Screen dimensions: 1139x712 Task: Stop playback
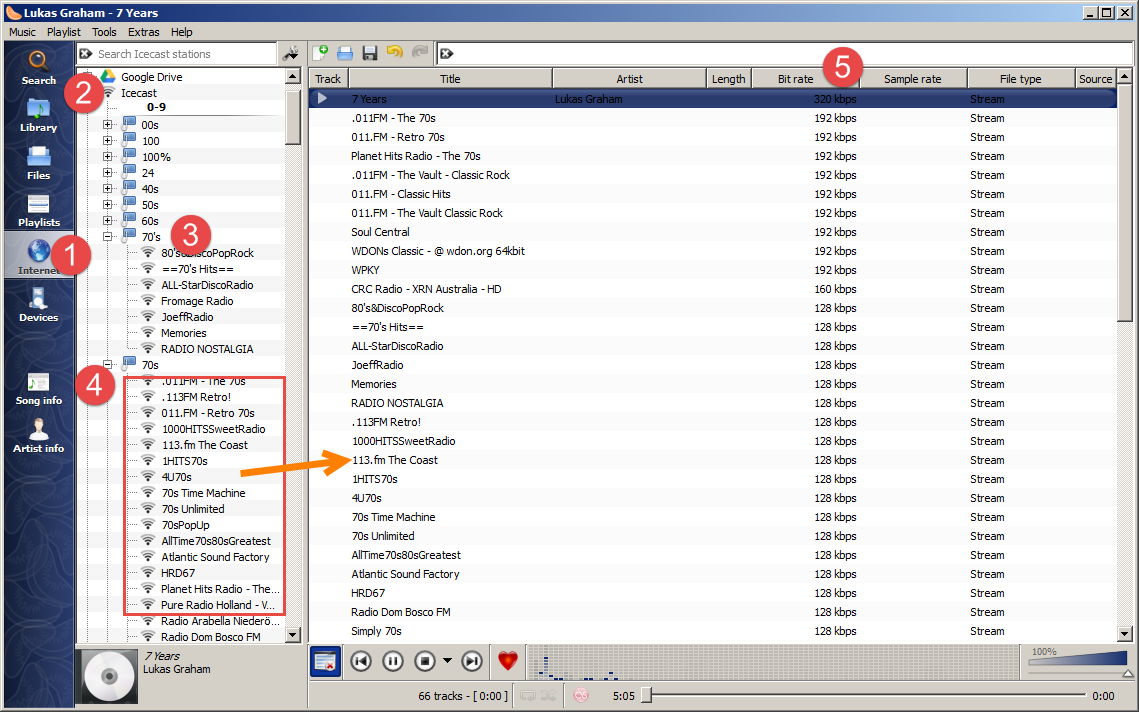click(x=425, y=661)
